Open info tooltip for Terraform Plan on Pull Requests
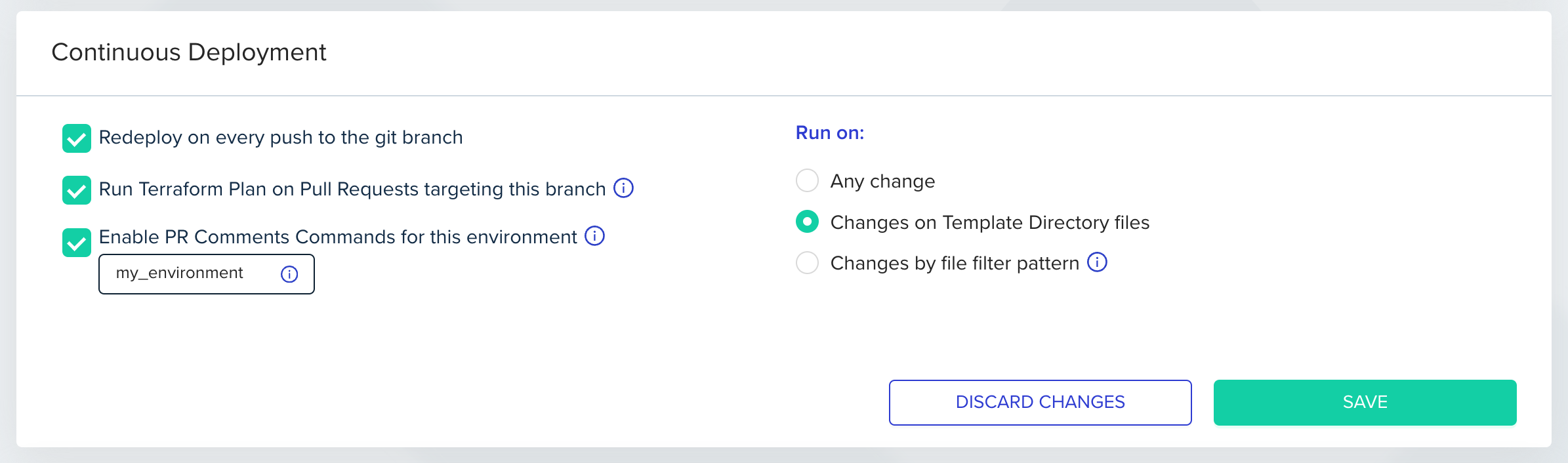1568x463 pixels. pos(623,188)
